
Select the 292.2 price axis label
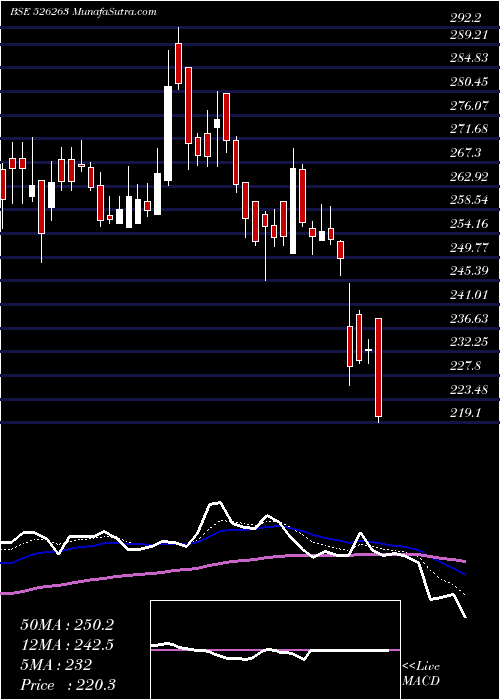466,18
